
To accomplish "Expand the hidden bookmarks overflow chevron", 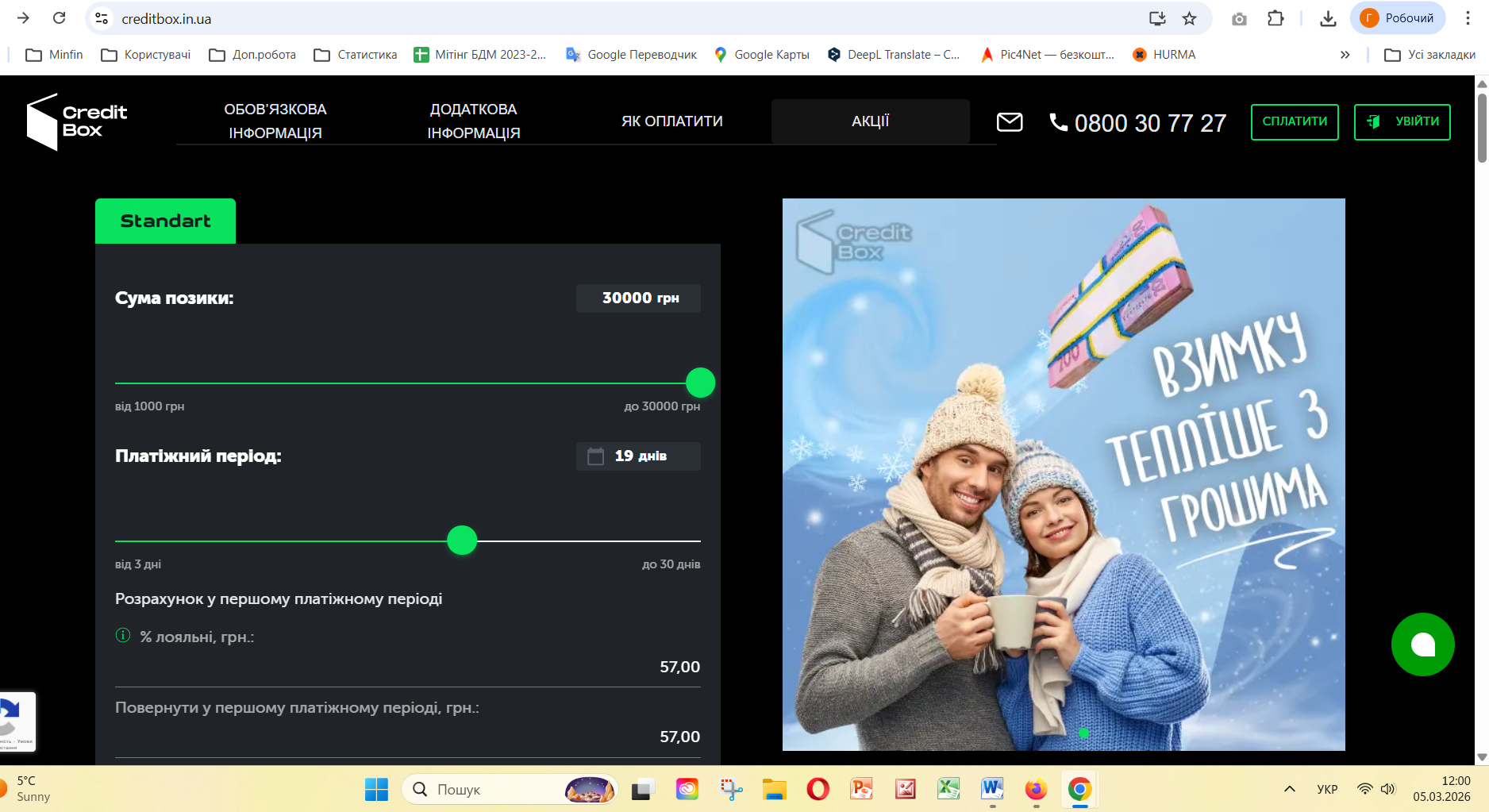I will pyautogui.click(x=1345, y=55).
